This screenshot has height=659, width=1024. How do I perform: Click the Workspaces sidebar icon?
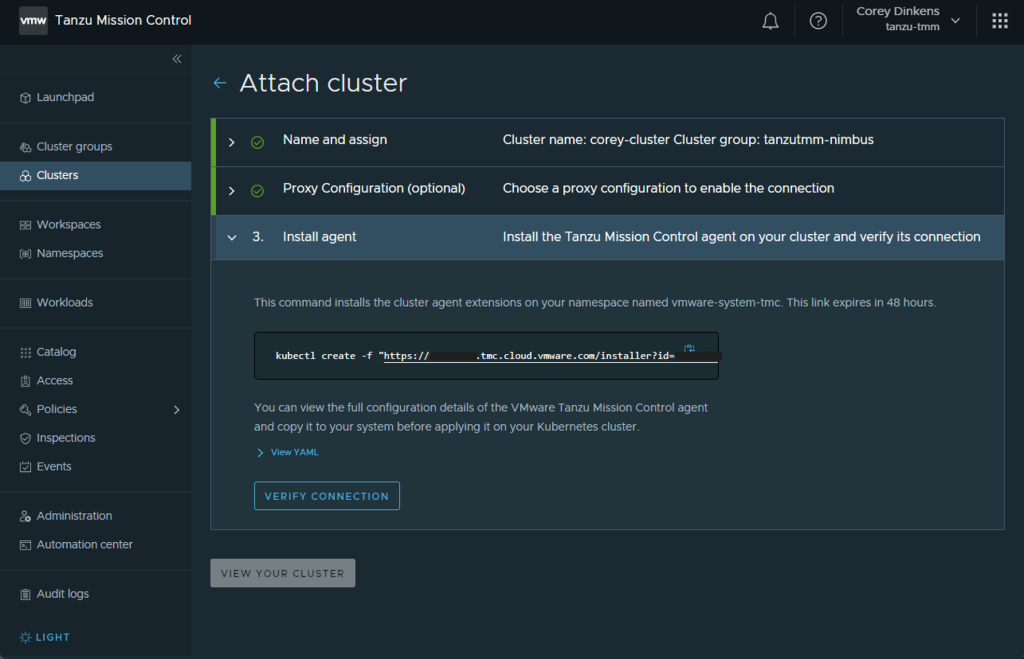click(x=25, y=225)
